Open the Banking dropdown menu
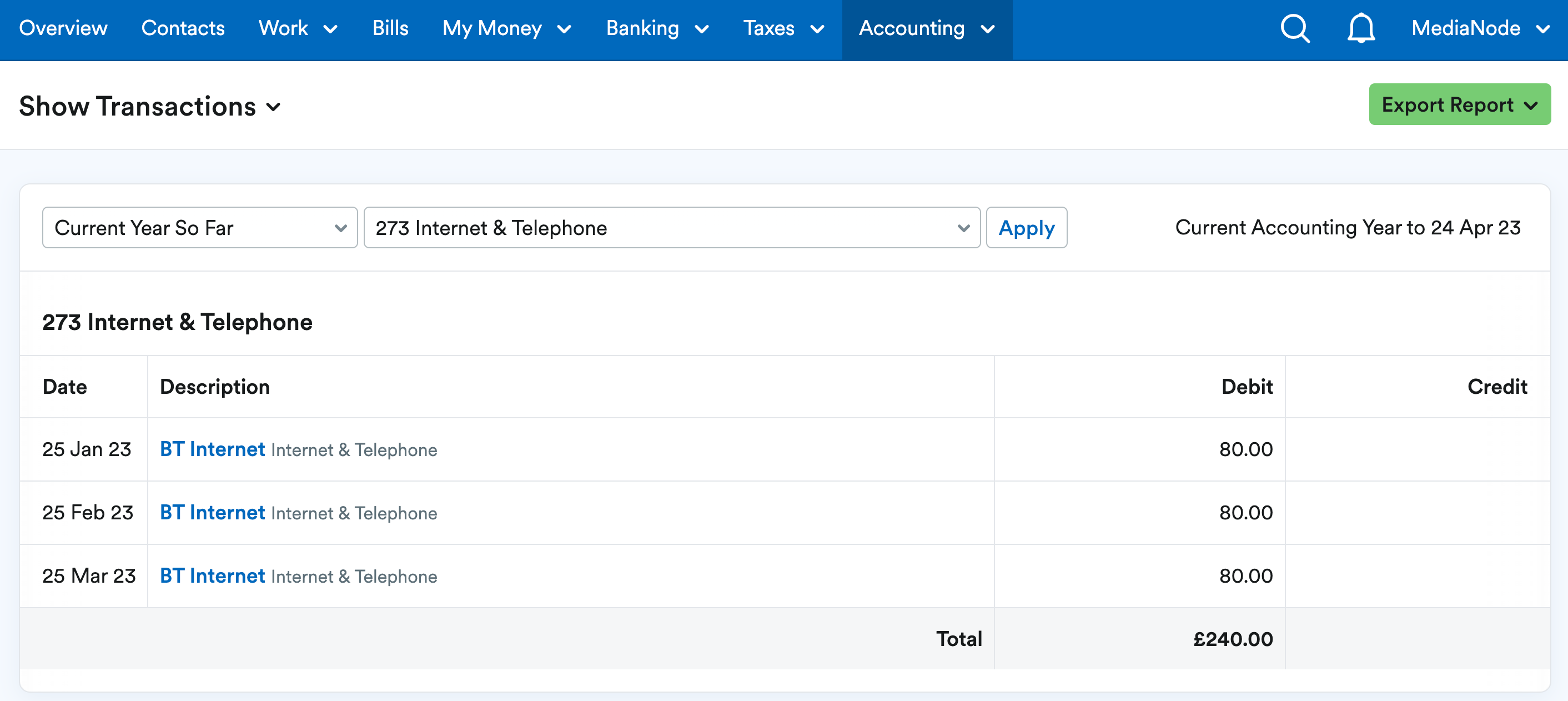 click(657, 29)
